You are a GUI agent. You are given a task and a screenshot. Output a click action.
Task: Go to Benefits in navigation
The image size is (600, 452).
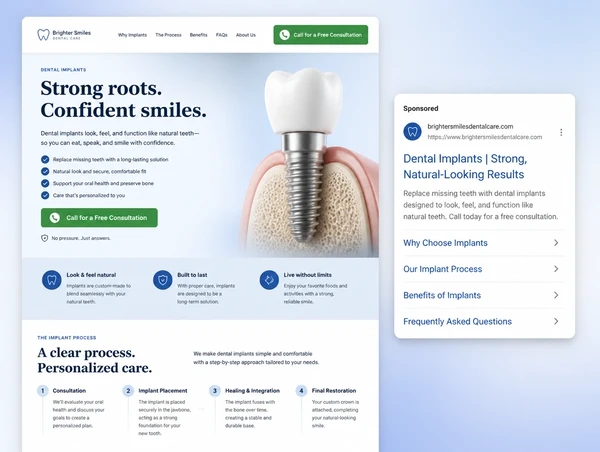coord(199,35)
